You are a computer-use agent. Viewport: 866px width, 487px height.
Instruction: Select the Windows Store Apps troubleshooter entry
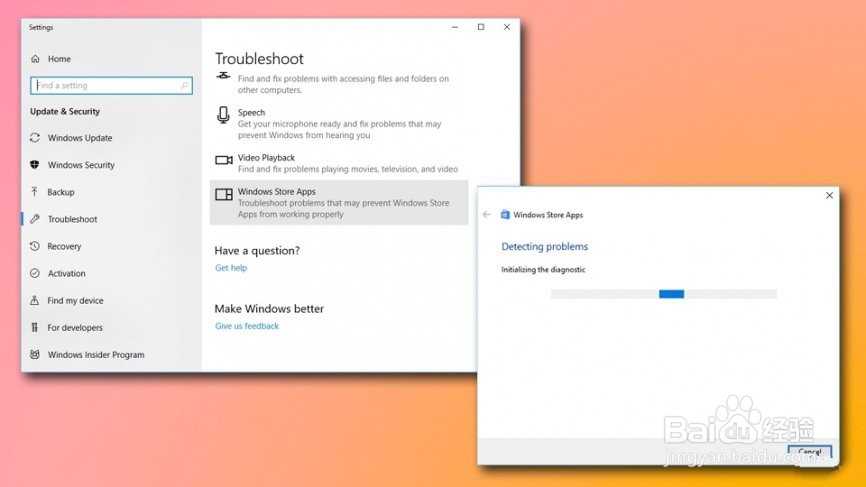339,203
